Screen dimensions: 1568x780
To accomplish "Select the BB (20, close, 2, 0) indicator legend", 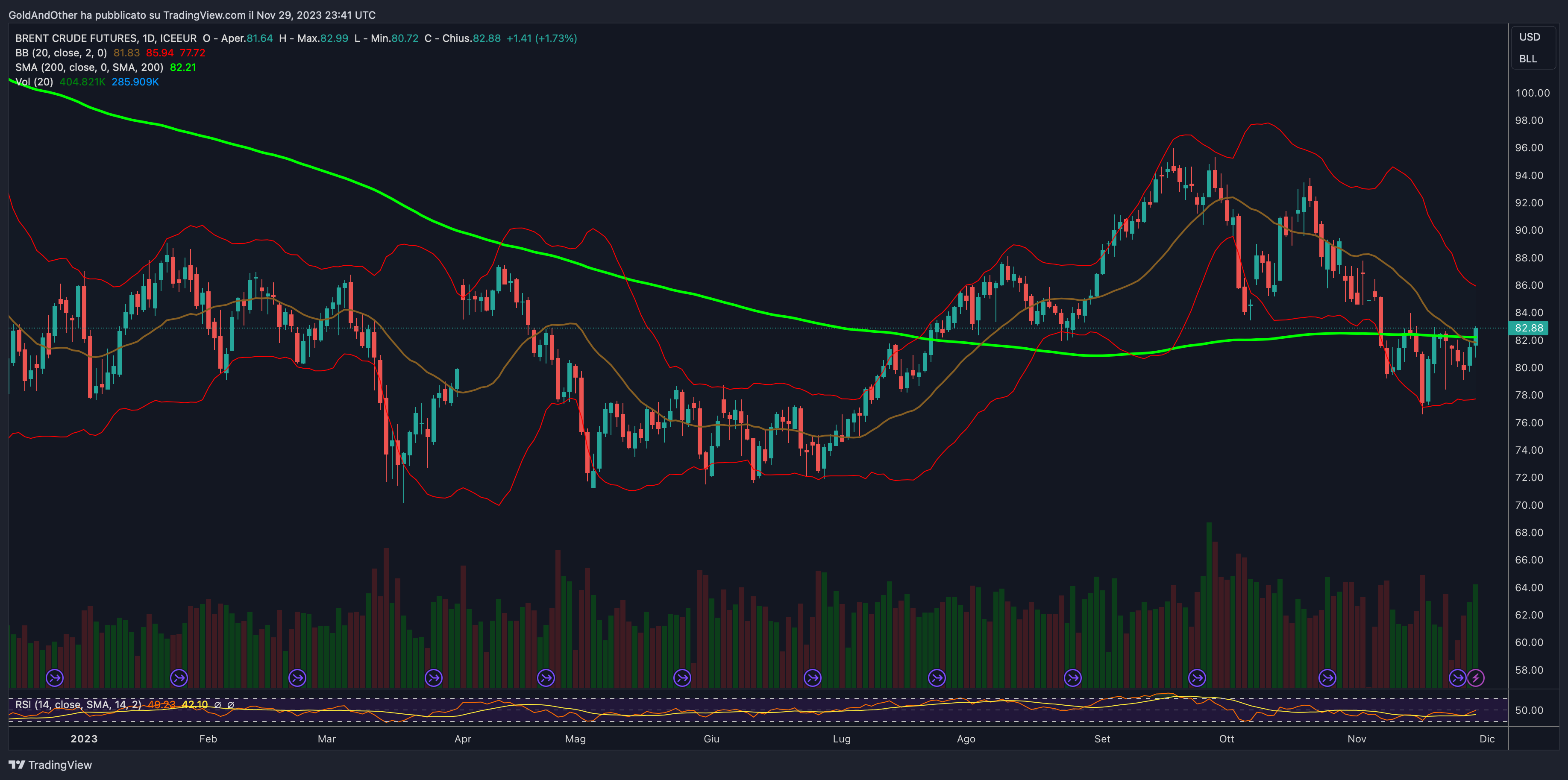I will pyautogui.click(x=61, y=53).
